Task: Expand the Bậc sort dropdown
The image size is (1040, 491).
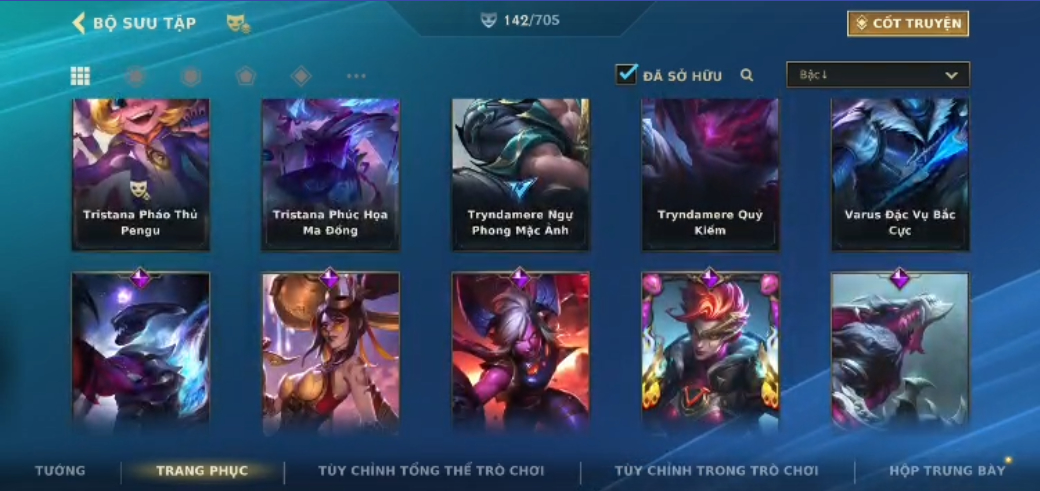Action: click(878, 75)
